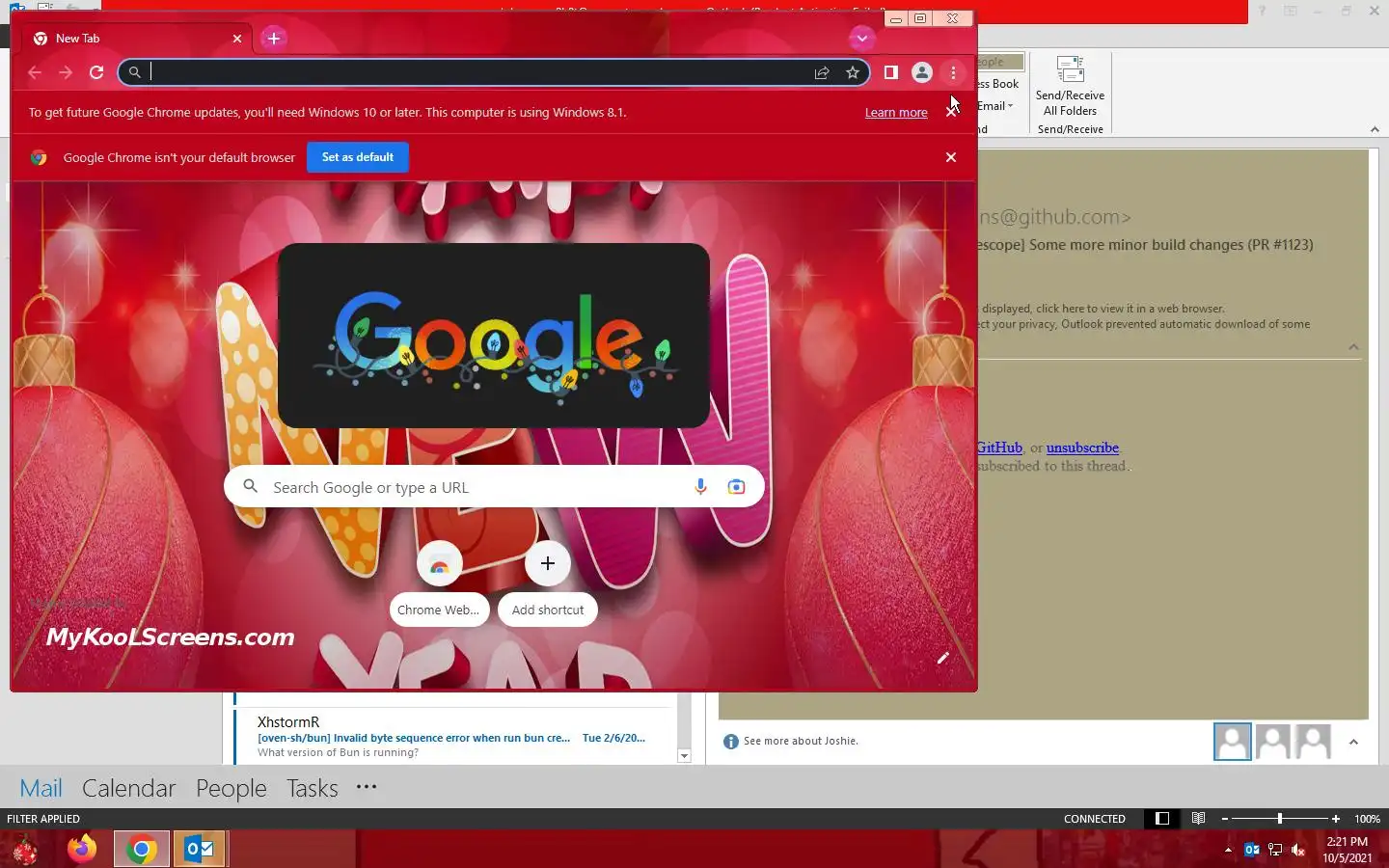Open more navigation options ellipsis in Outlook
This screenshot has width=1389, height=868.
367,787
